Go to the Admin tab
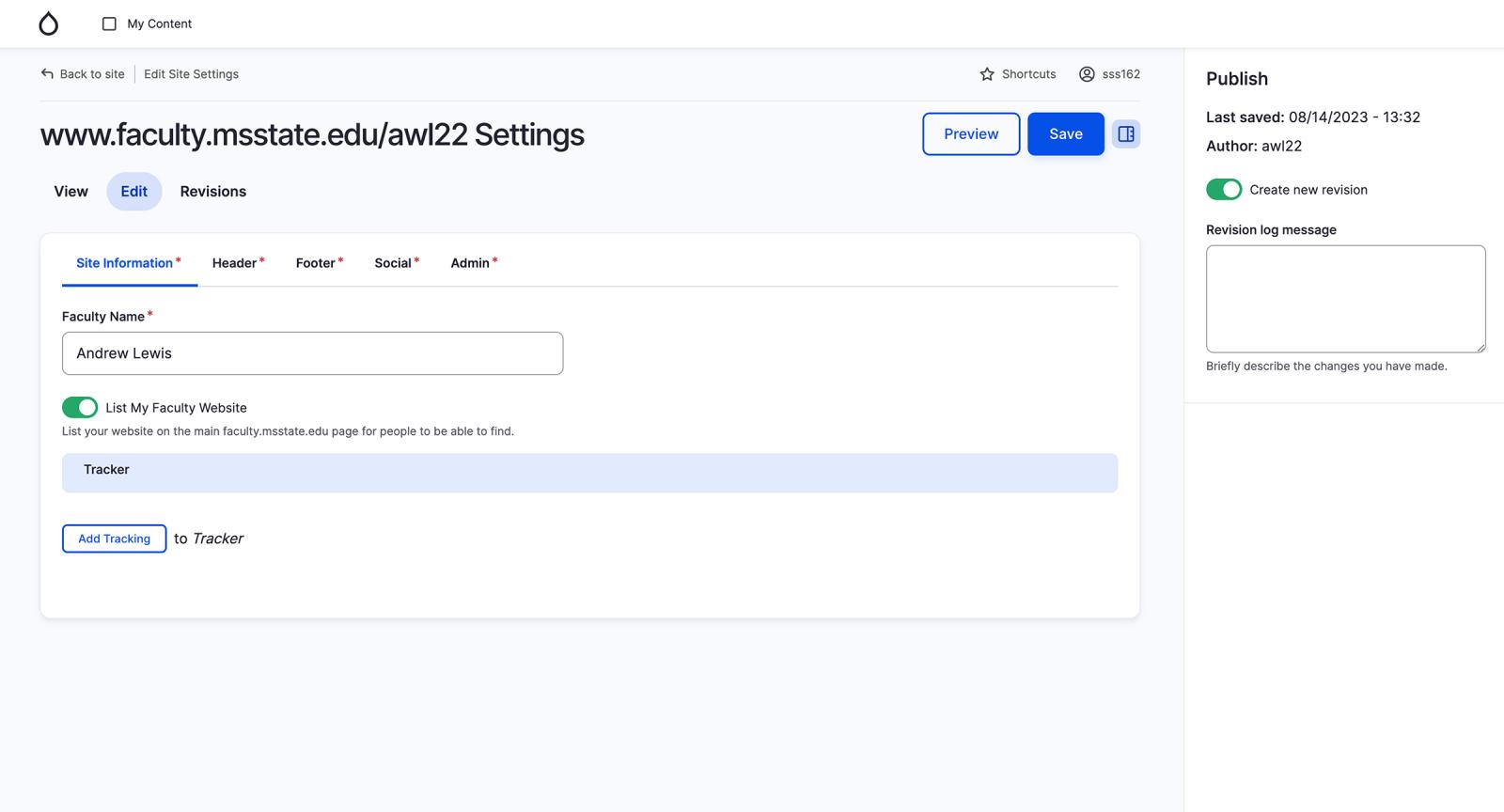This screenshot has height=812, width=1504. pyautogui.click(x=470, y=263)
